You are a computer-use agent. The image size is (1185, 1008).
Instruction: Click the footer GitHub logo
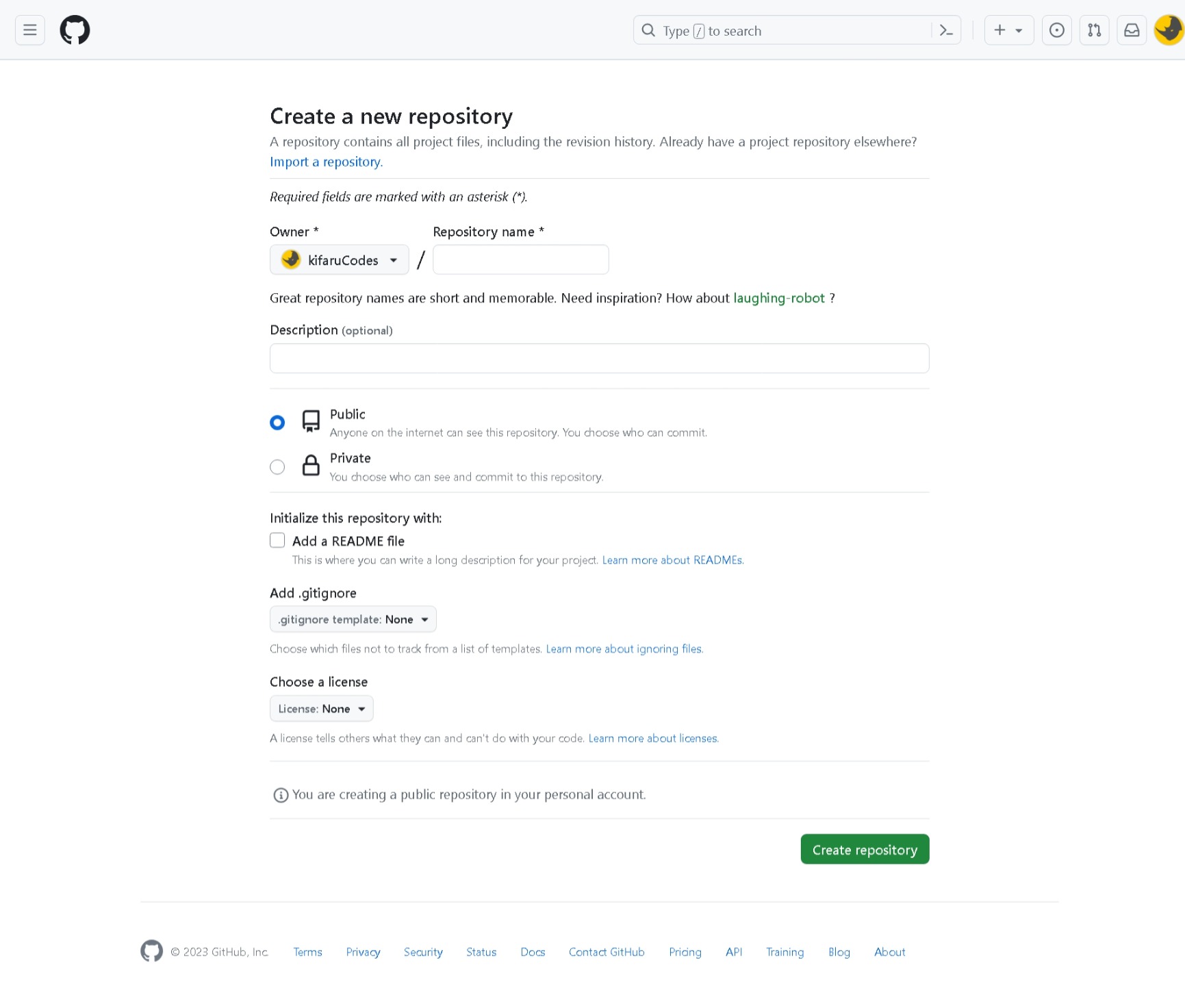(151, 951)
